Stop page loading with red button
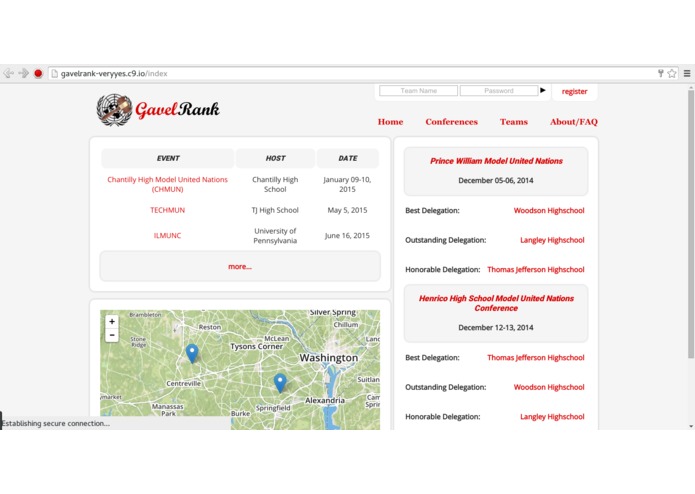This screenshot has height=494, width=695. (x=38, y=74)
